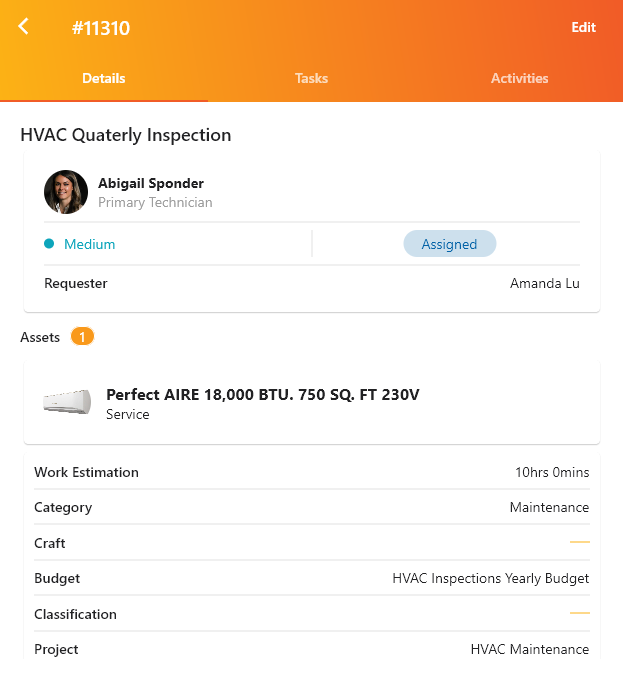Click the Medium priority dot indicator
This screenshot has width=623, height=678.
(49, 244)
